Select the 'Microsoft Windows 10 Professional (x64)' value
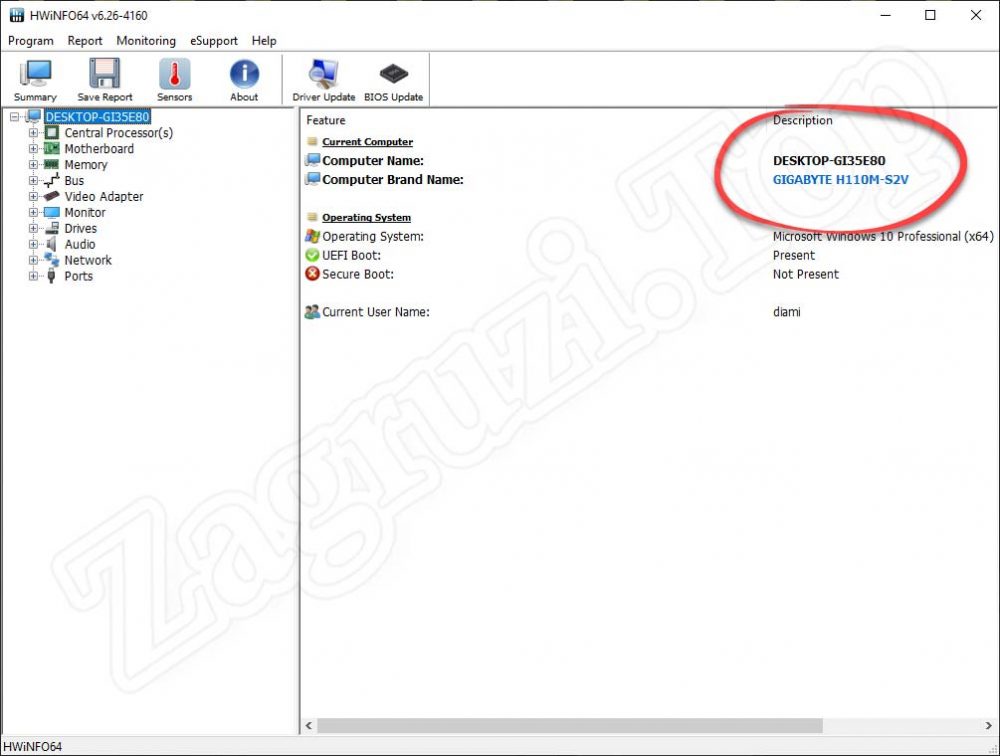Screen dimensions: 1000x756 883,236
